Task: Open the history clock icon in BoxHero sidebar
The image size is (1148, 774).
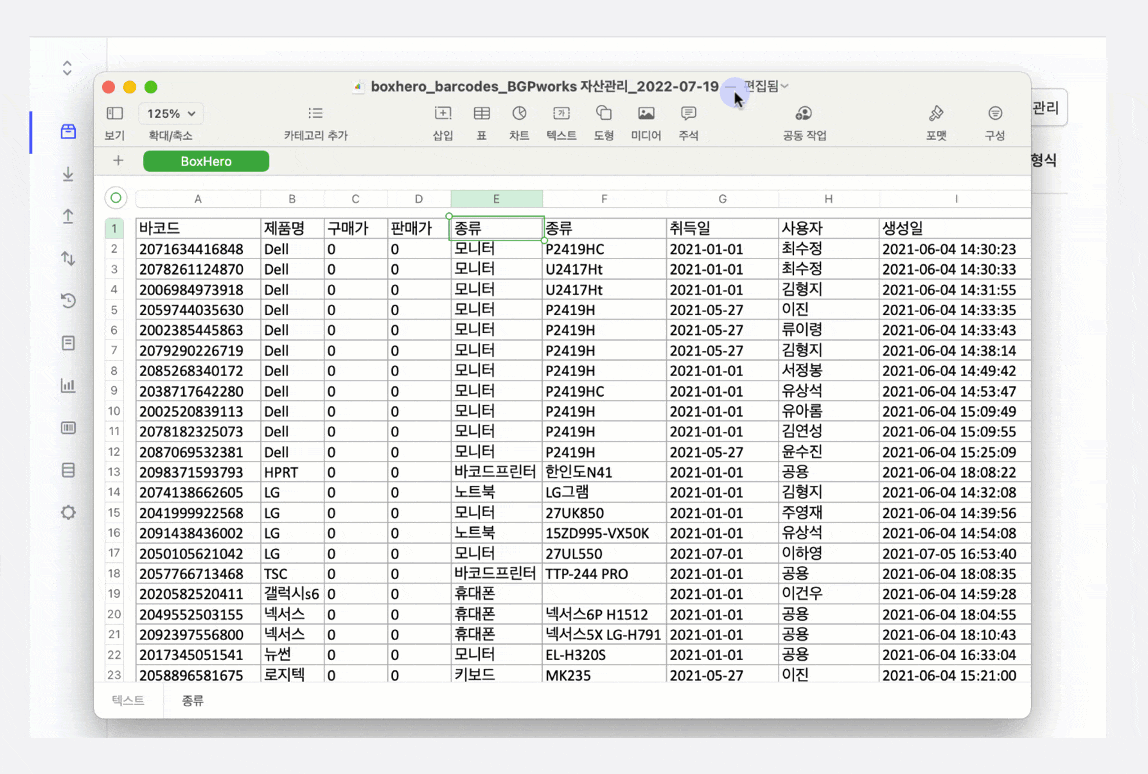Action: [68, 300]
